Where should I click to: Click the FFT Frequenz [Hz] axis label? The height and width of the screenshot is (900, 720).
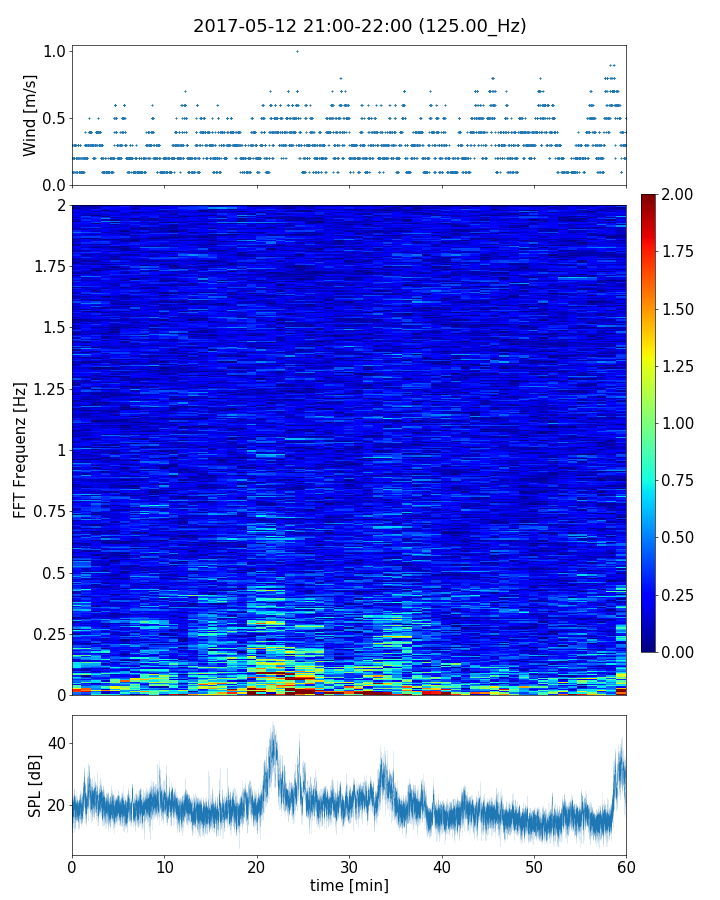click(20, 449)
